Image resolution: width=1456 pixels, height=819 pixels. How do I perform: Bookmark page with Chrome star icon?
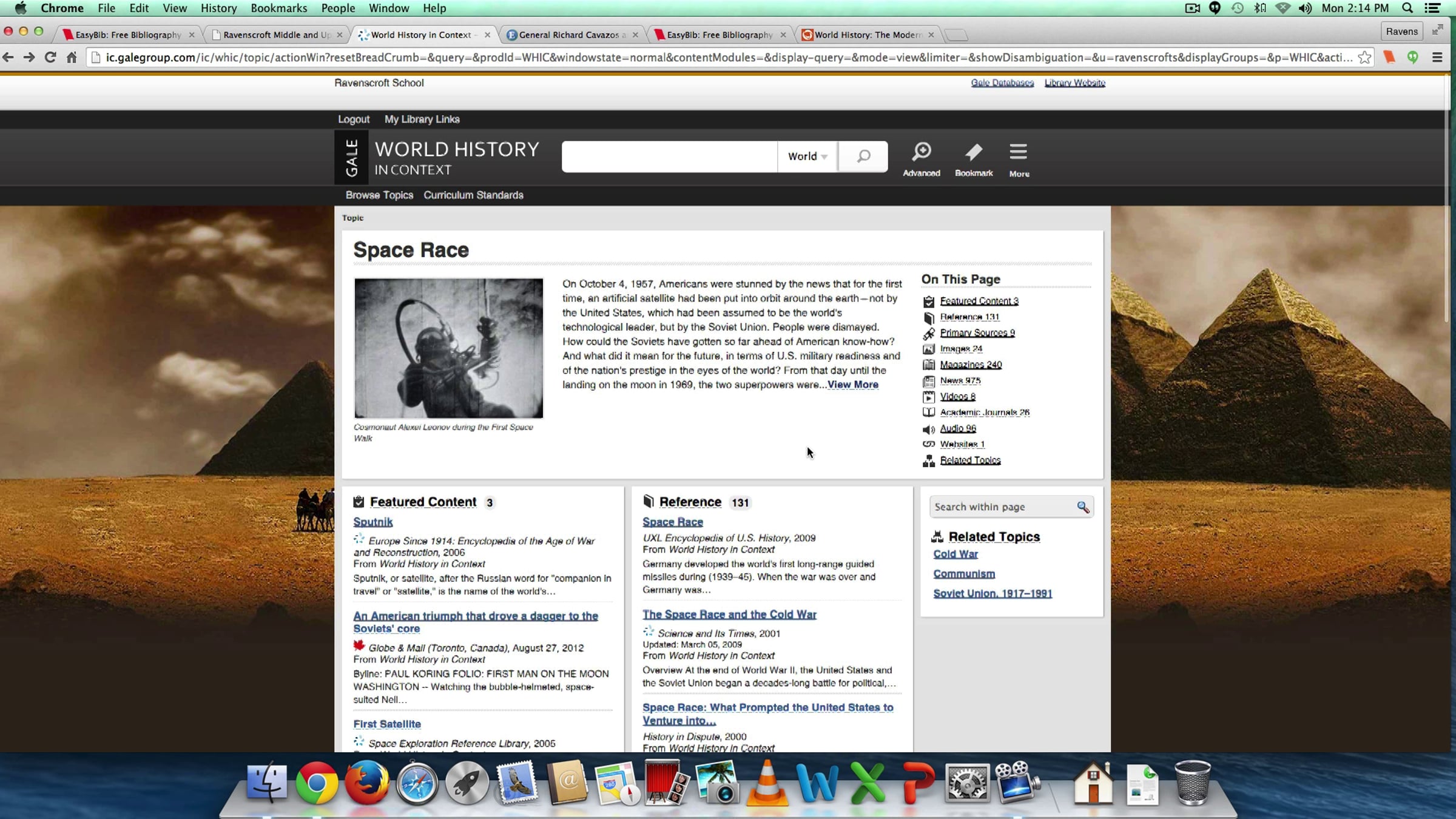(1364, 58)
